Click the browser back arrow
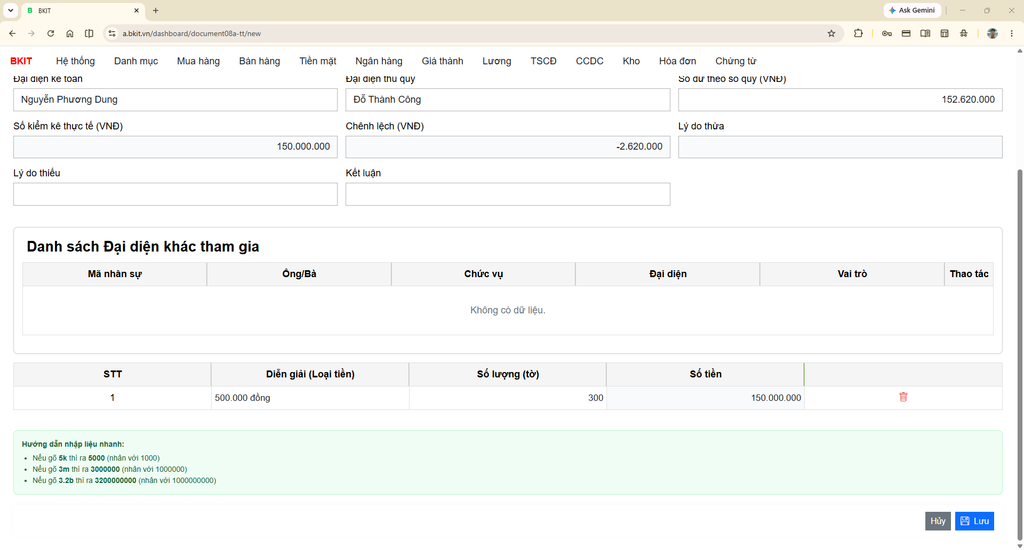The height and width of the screenshot is (550, 1024). 12,33
